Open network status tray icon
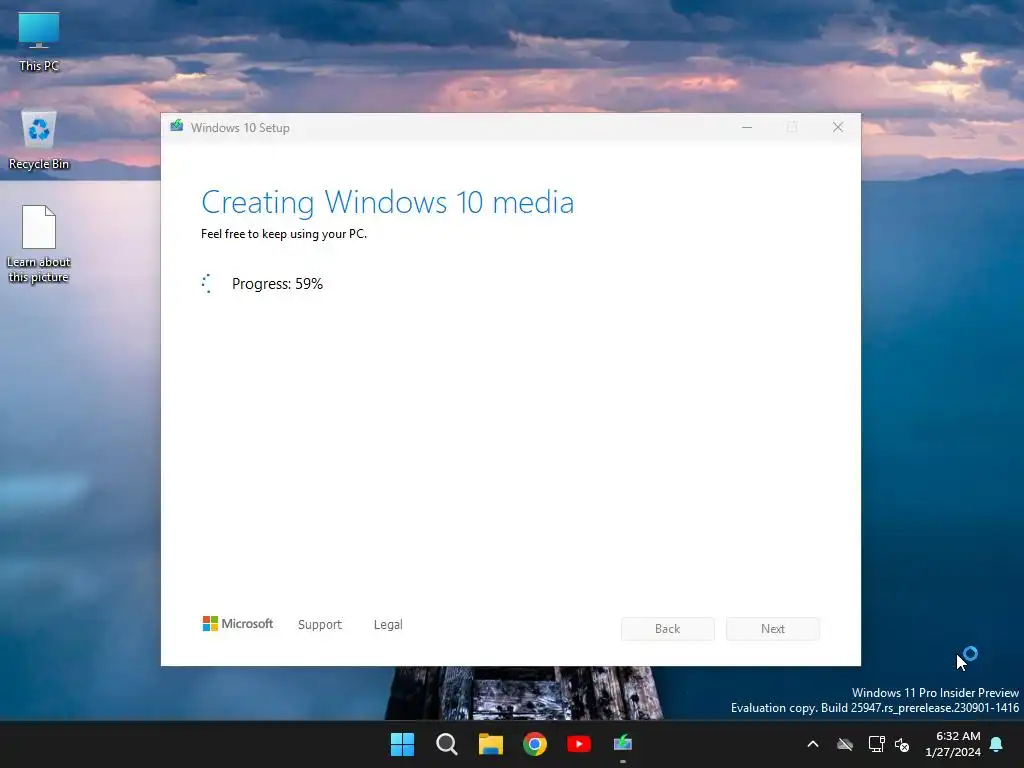 click(876, 744)
